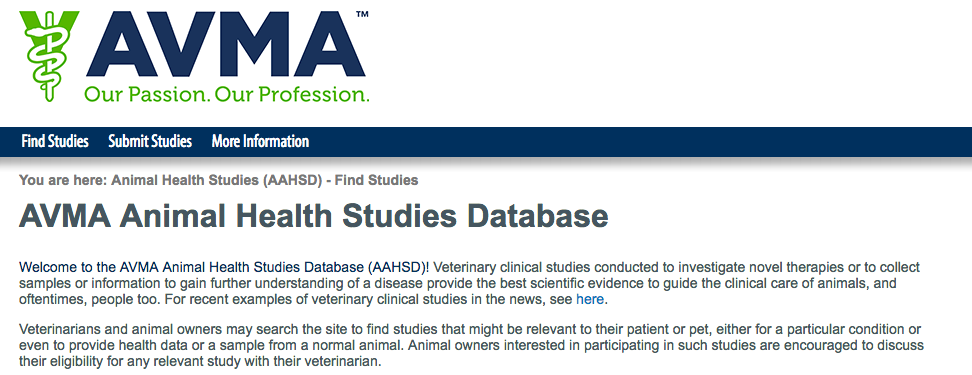
Task: Click the "AVMA Animal Health Studies Database" heading
Action: [x=314, y=216]
